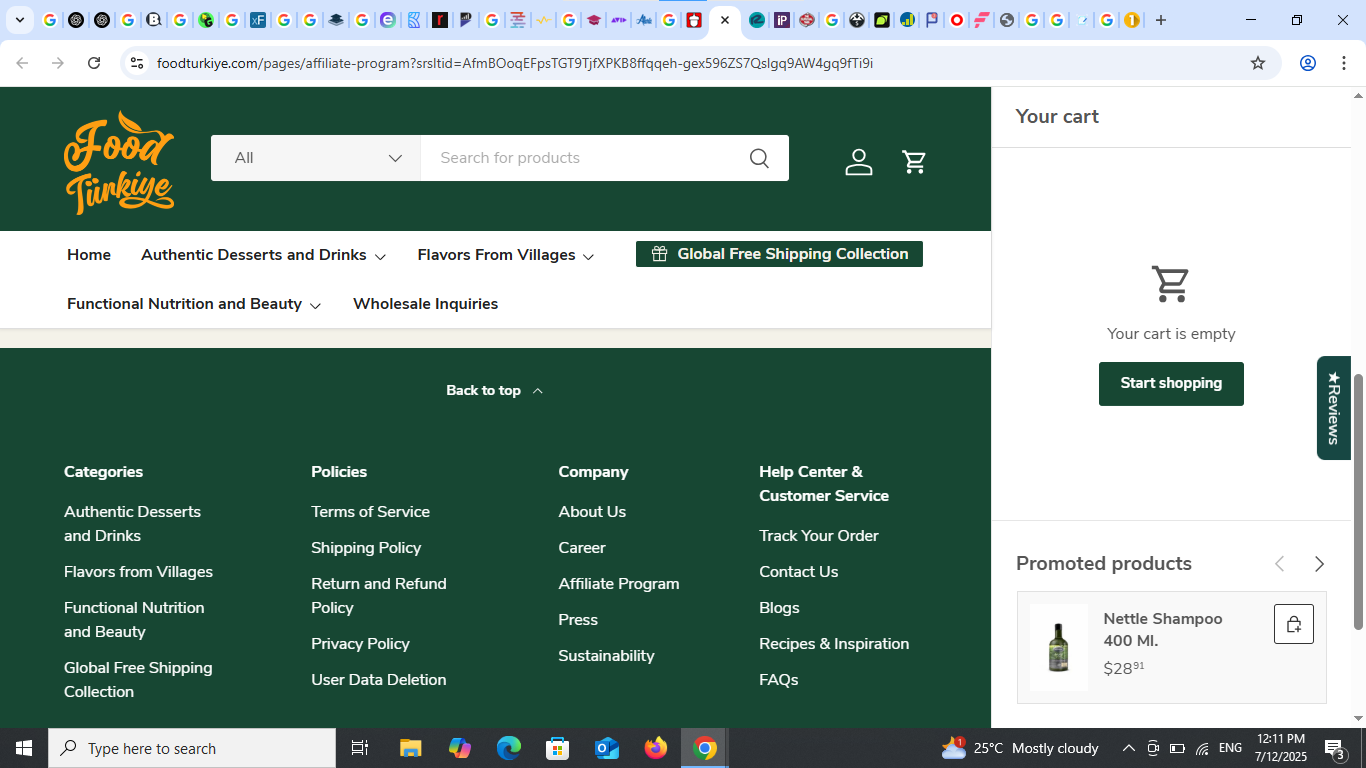Screen dimensions: 1366x768
Task: Open Career footer link
Action: coord(582,548)
